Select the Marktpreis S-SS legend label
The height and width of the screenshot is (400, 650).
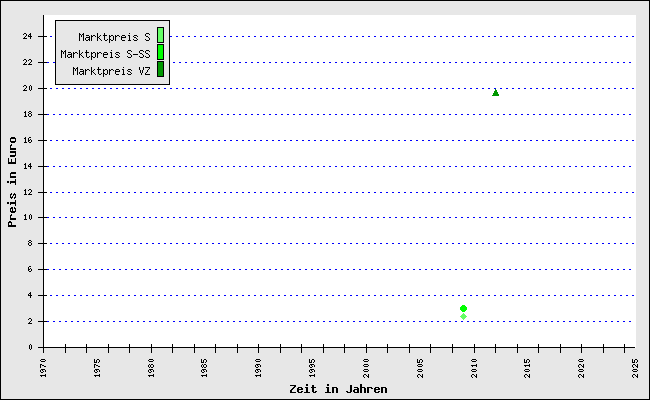pos(105,54)
